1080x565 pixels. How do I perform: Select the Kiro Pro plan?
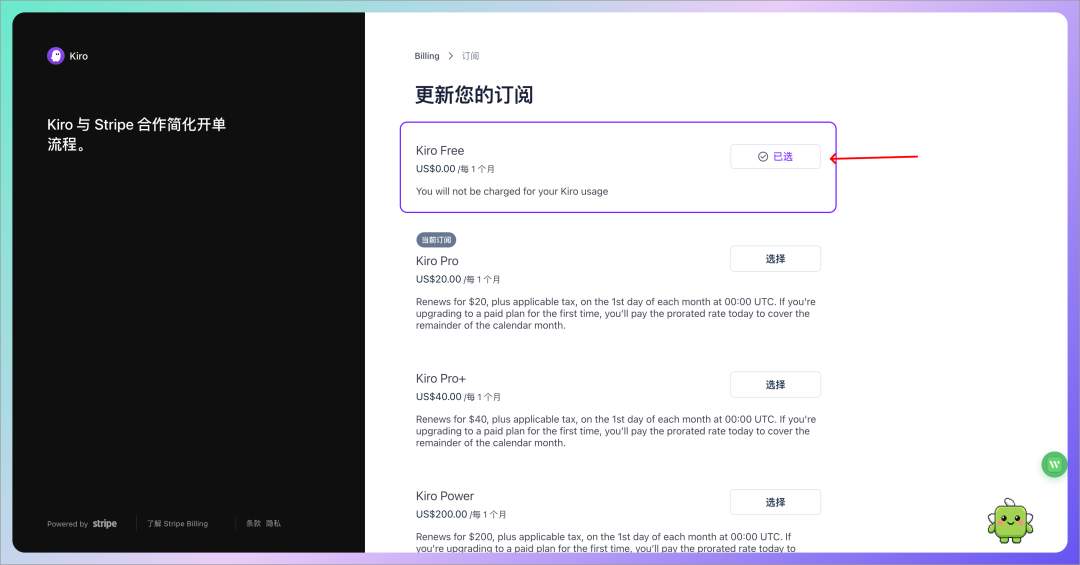[775, 258]
